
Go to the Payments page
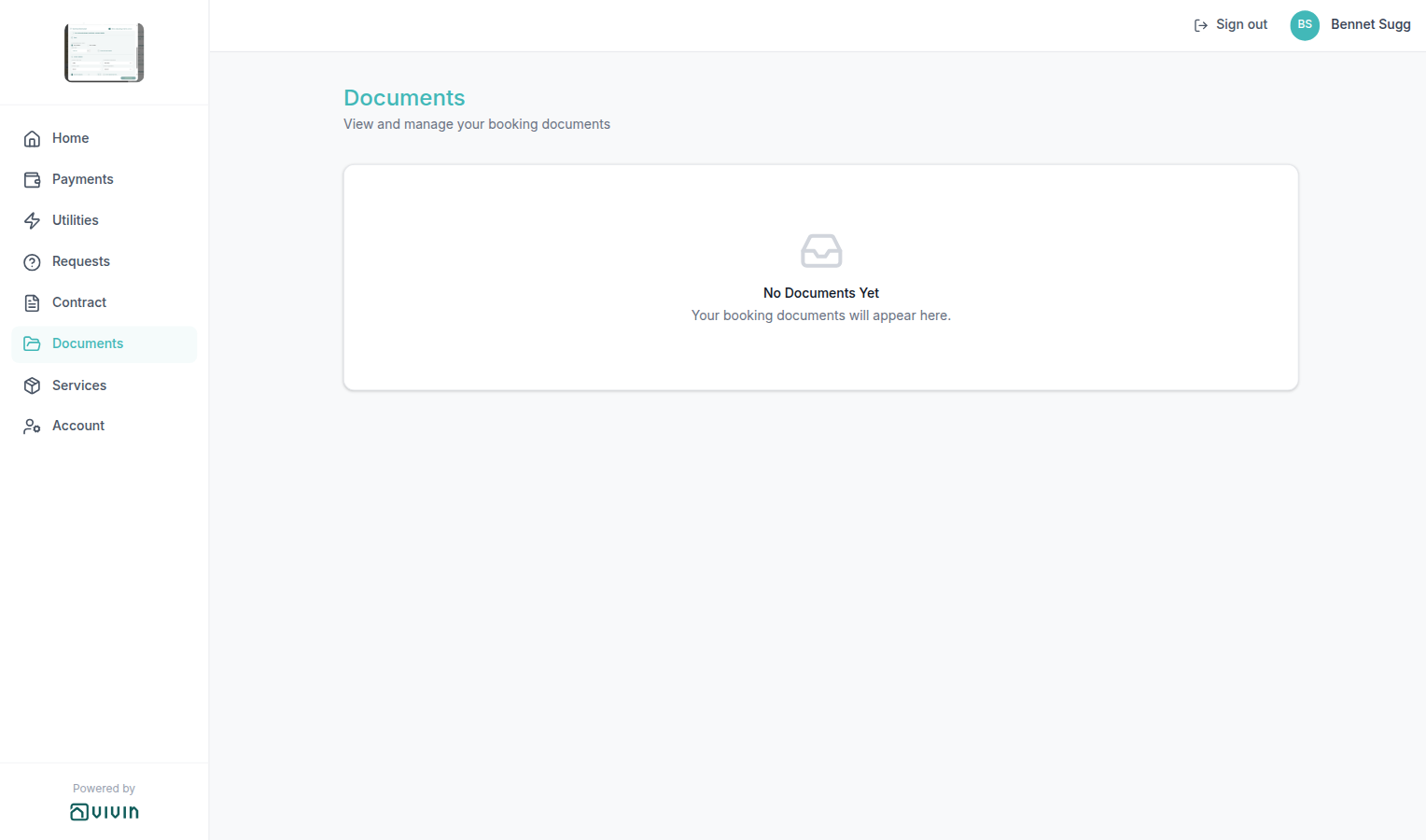104,179
